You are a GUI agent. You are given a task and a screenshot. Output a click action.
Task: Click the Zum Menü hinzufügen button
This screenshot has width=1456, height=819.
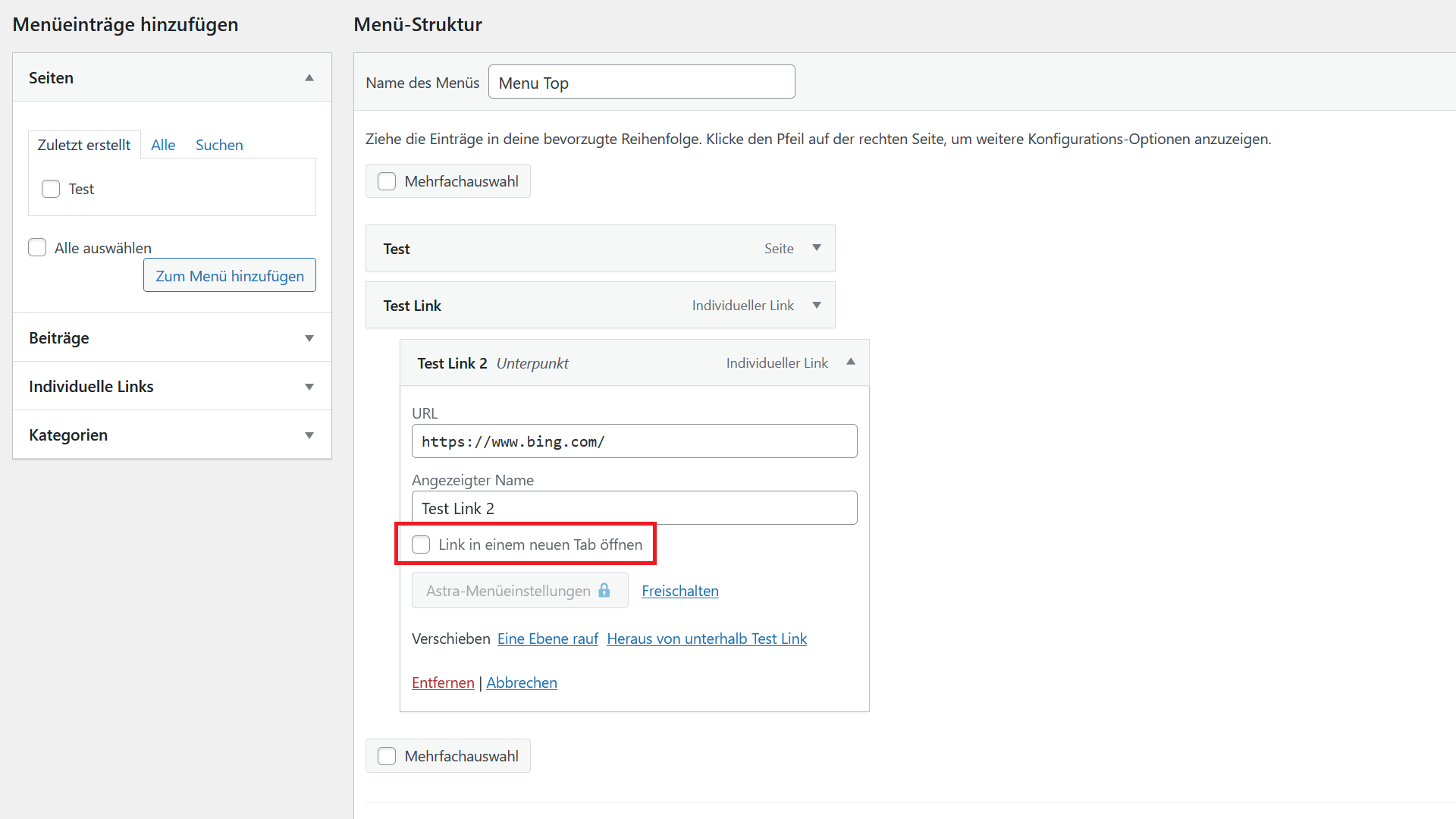[x=230, y=275]
